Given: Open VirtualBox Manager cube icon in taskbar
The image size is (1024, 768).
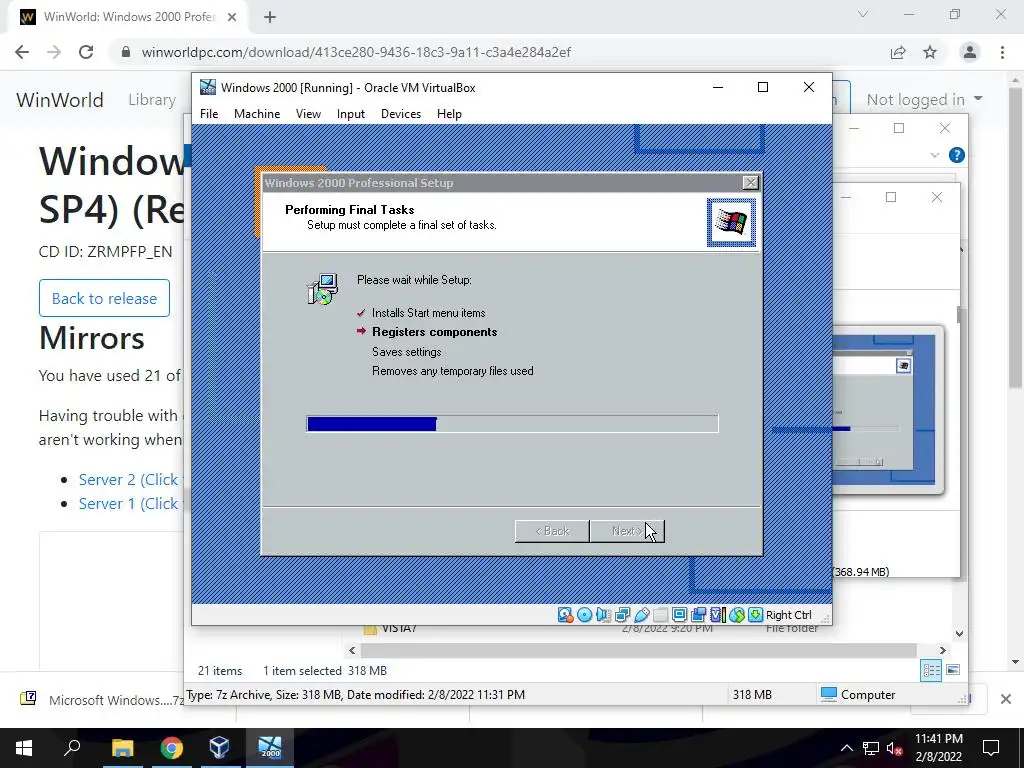Looking at the screenshot, I should pos(220,748).
